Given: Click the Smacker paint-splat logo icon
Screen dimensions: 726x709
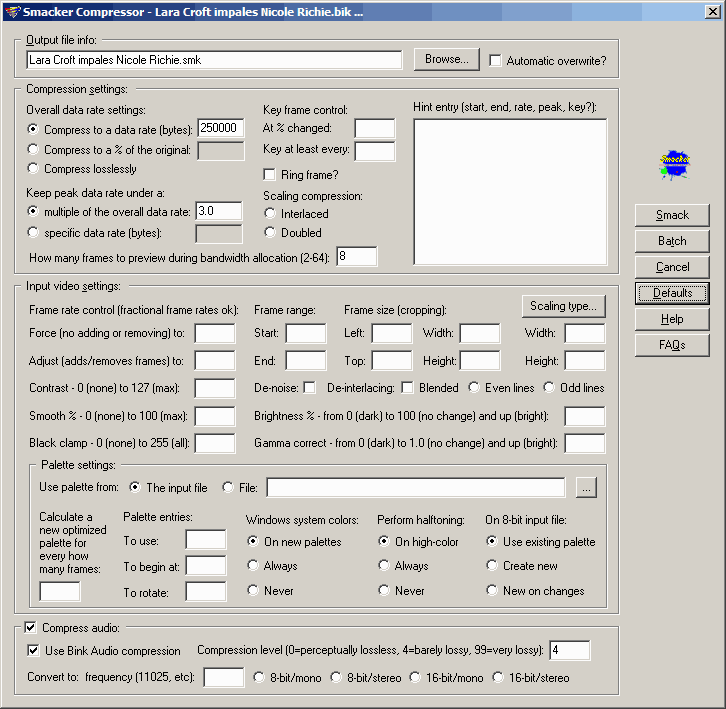Looking at the screenshot, I should click(674, 165).
